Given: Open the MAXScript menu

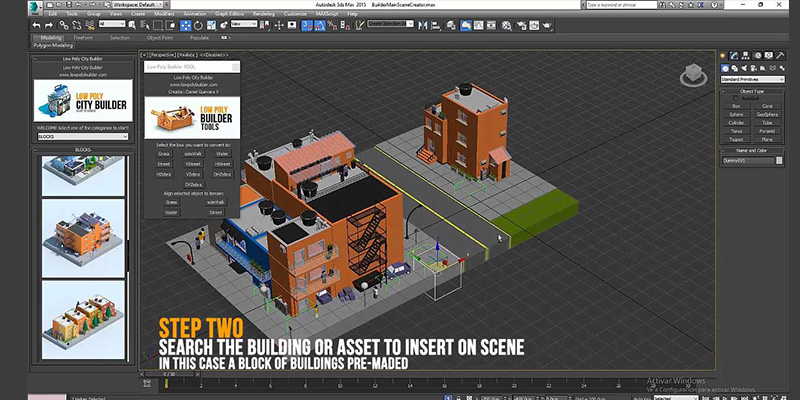Looking at the screenshot, I should pyautogui.click(x=328, y=14).
